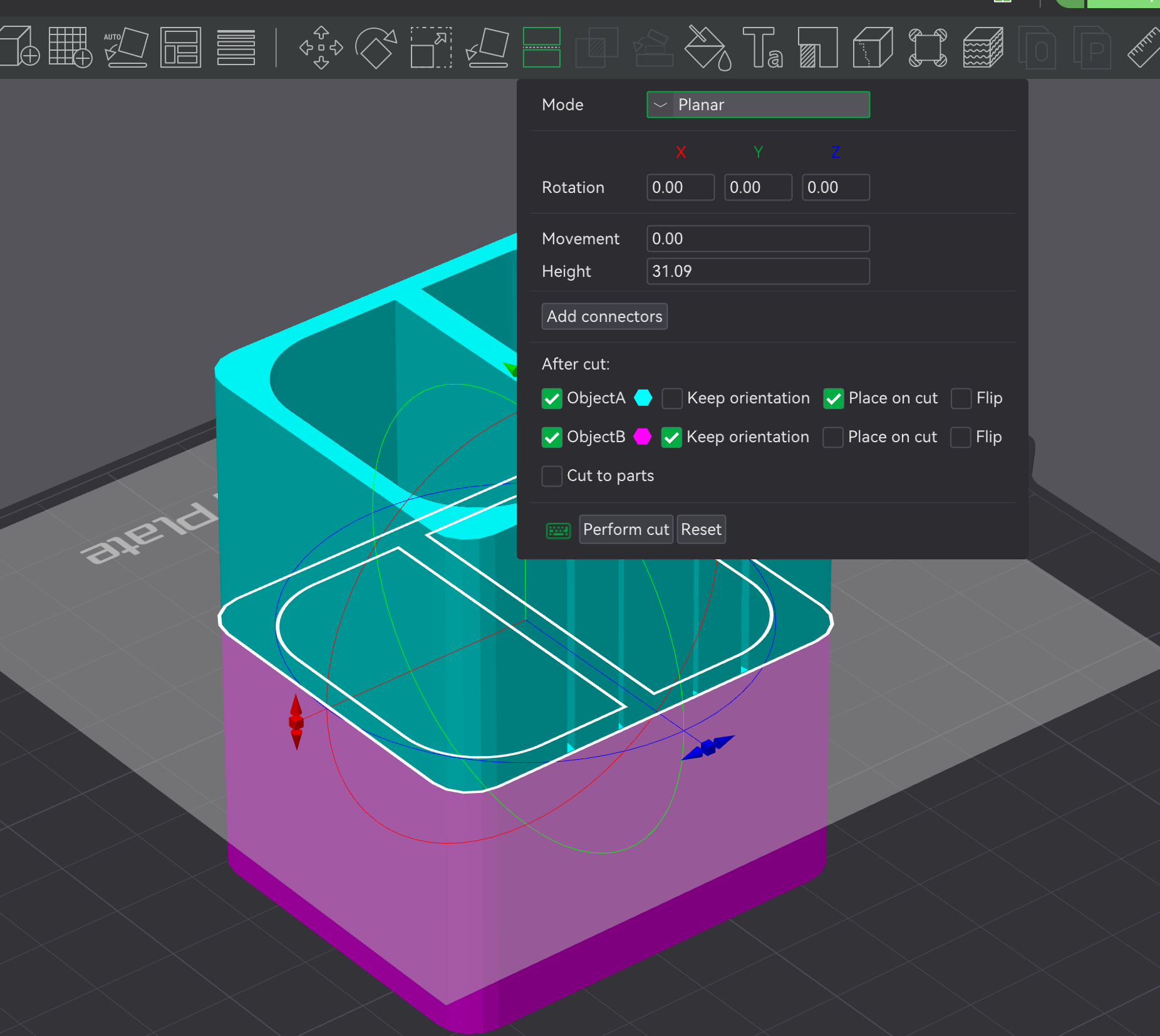Open the Seam painting cube tool
1160x1036 pixels.
(x=873, y=48)
